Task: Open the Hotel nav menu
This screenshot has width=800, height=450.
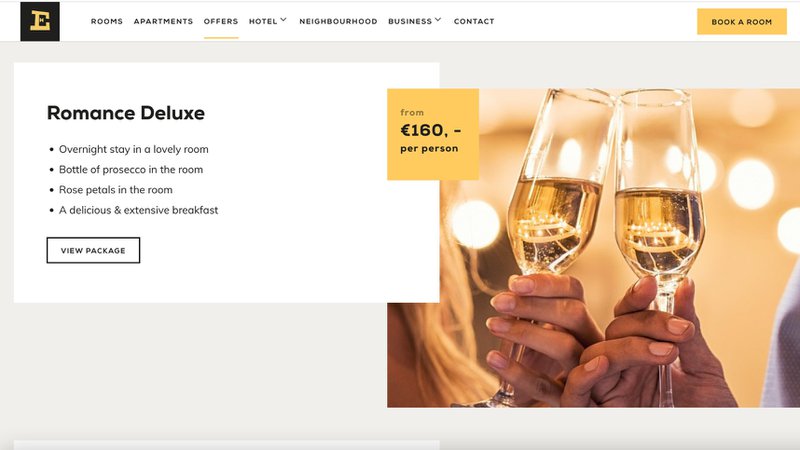Action: click(x=263, y=21)
